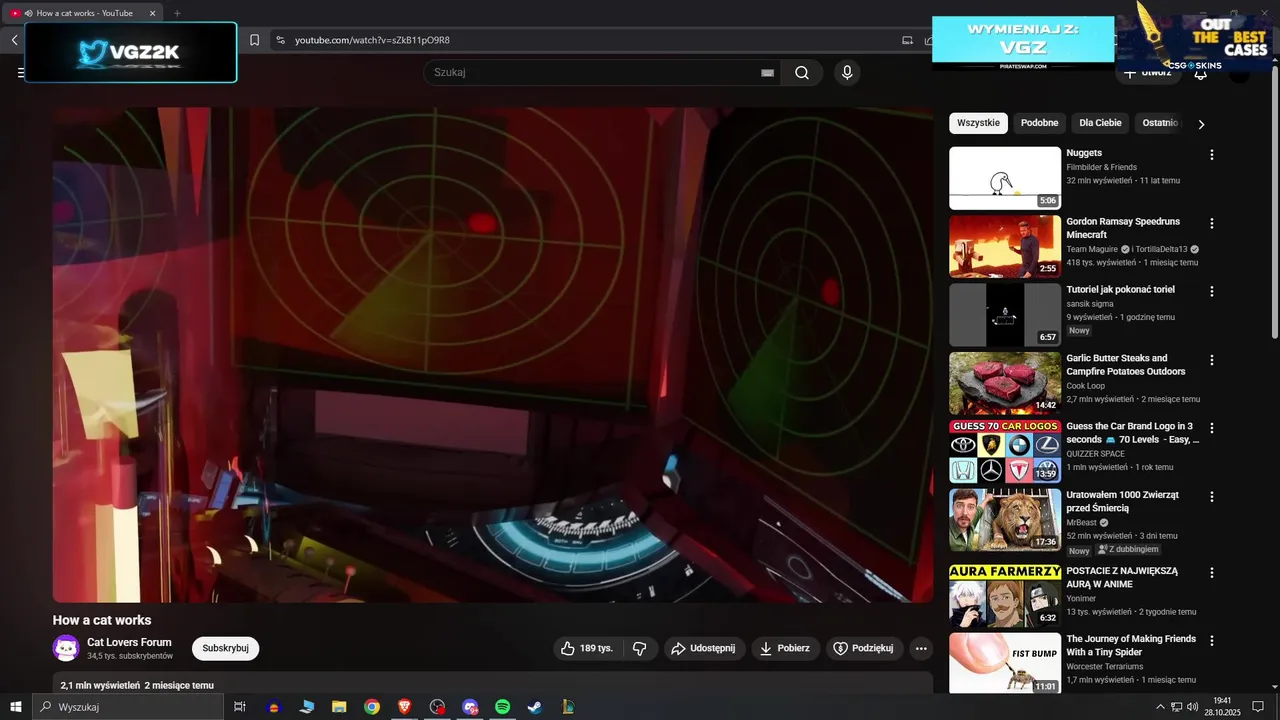
Task: Switch to How a cat works browser tab
Action: click(85, 13)
